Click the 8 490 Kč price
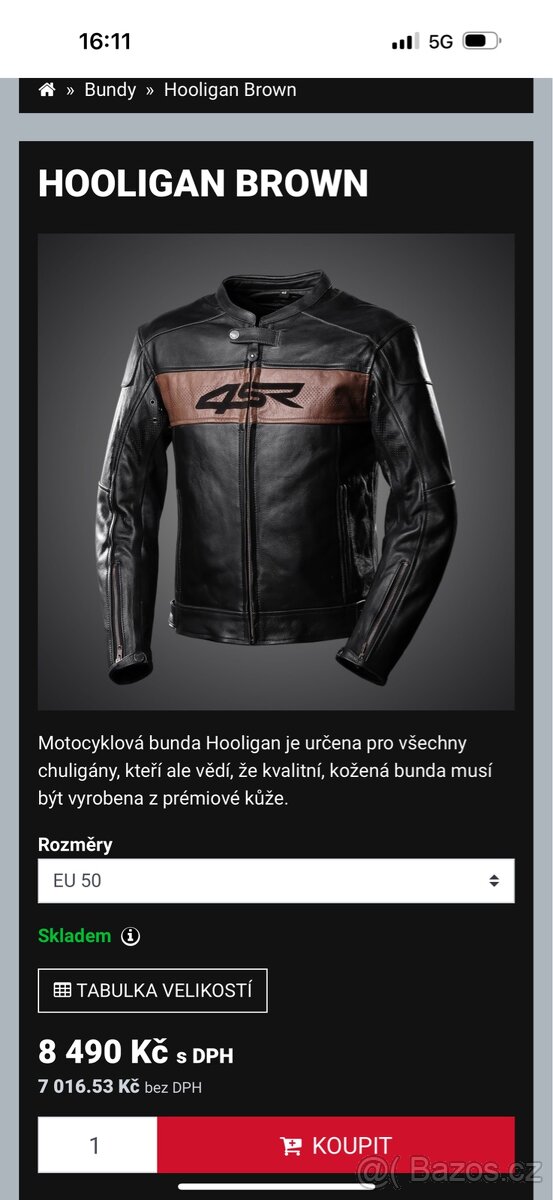The width and height of the screenshot is (553, 1200). coord(104,1052)
